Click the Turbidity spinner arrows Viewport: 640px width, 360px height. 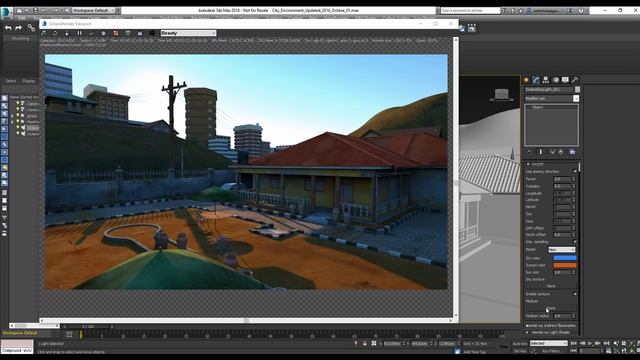tap(574, 186)
